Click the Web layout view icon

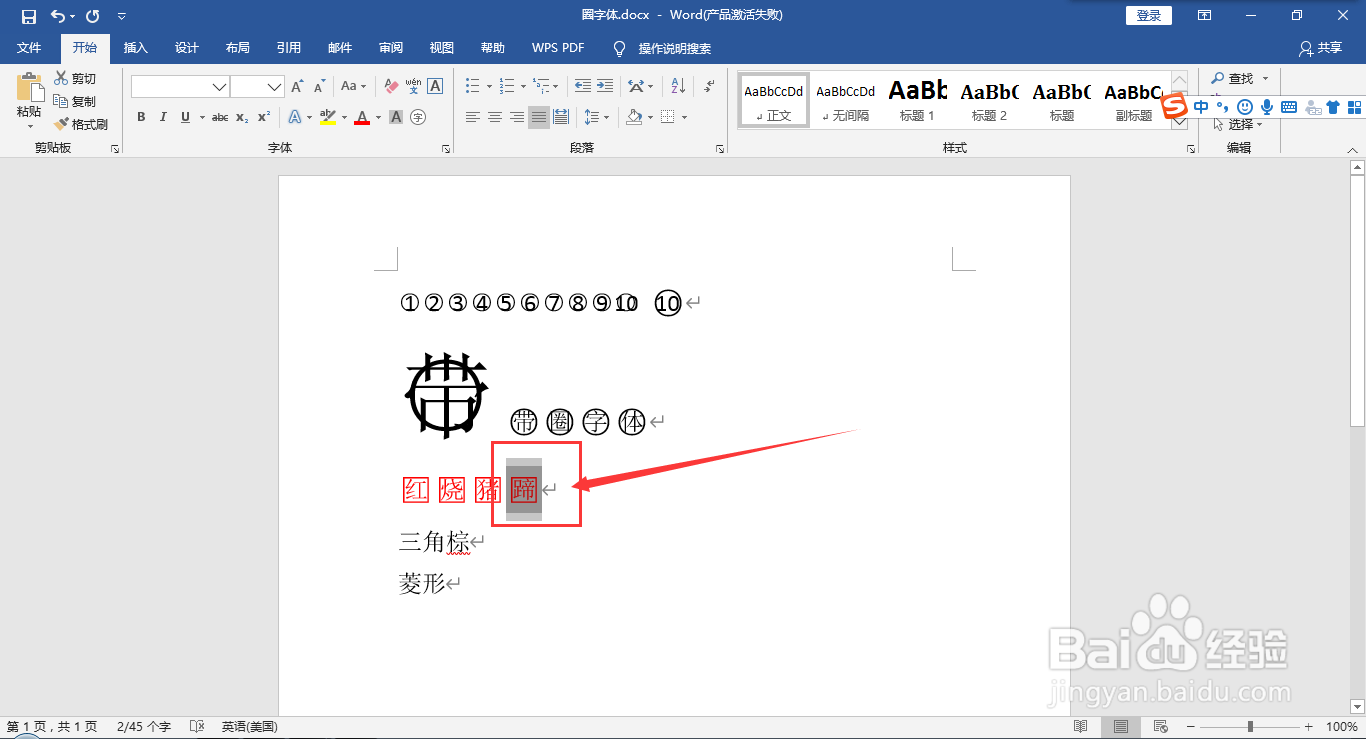1161,726
